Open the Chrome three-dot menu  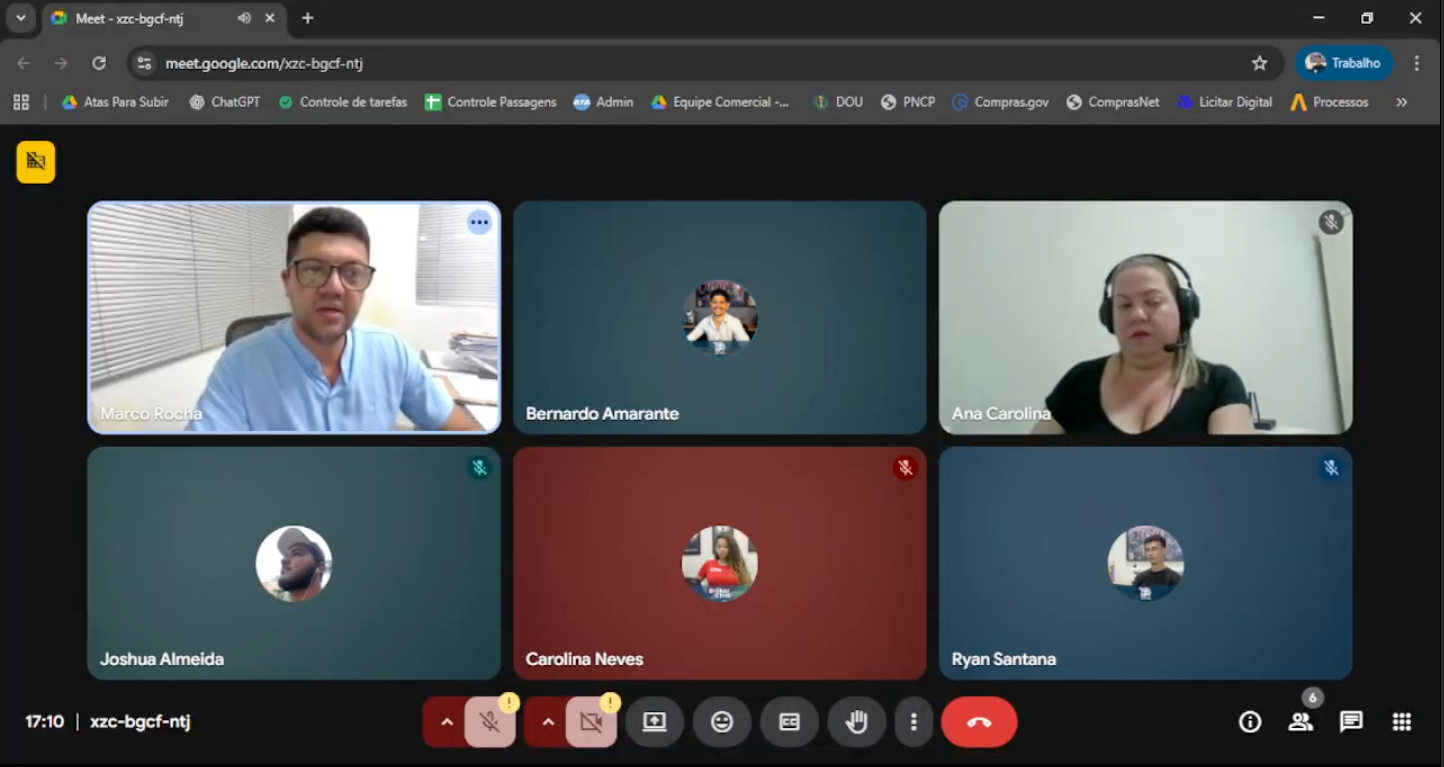[x=1419, y=61]
